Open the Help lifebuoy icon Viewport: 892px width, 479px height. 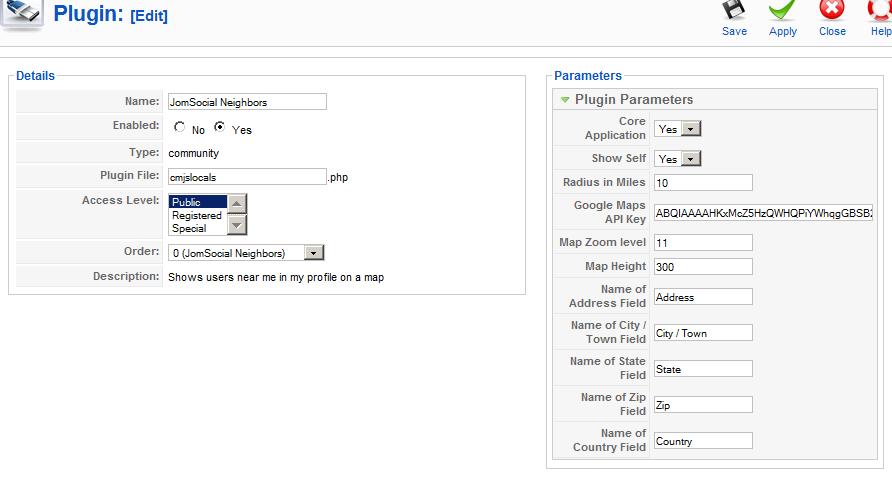click(880, 11)
